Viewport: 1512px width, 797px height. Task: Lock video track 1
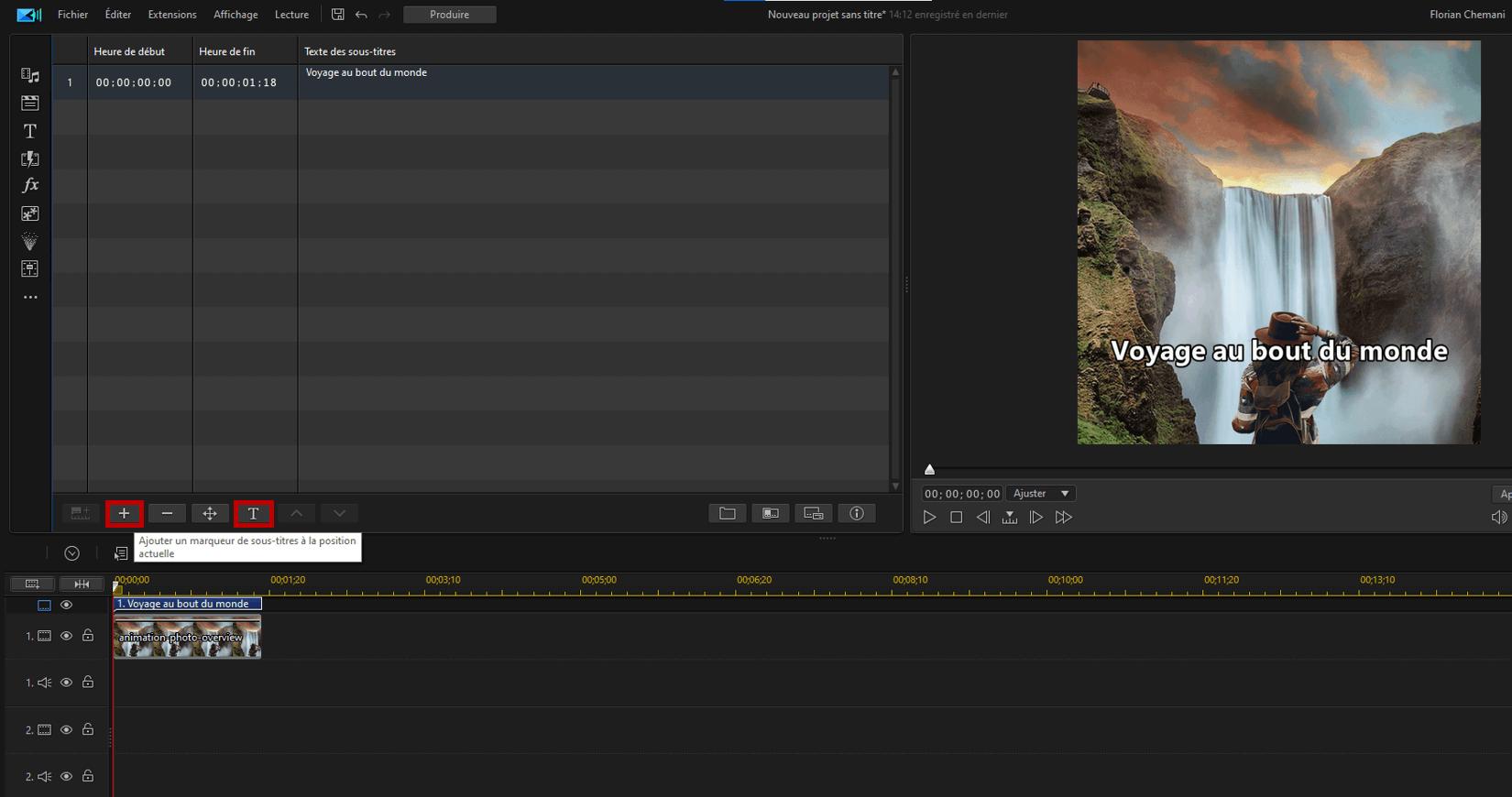tap(88, 635)
